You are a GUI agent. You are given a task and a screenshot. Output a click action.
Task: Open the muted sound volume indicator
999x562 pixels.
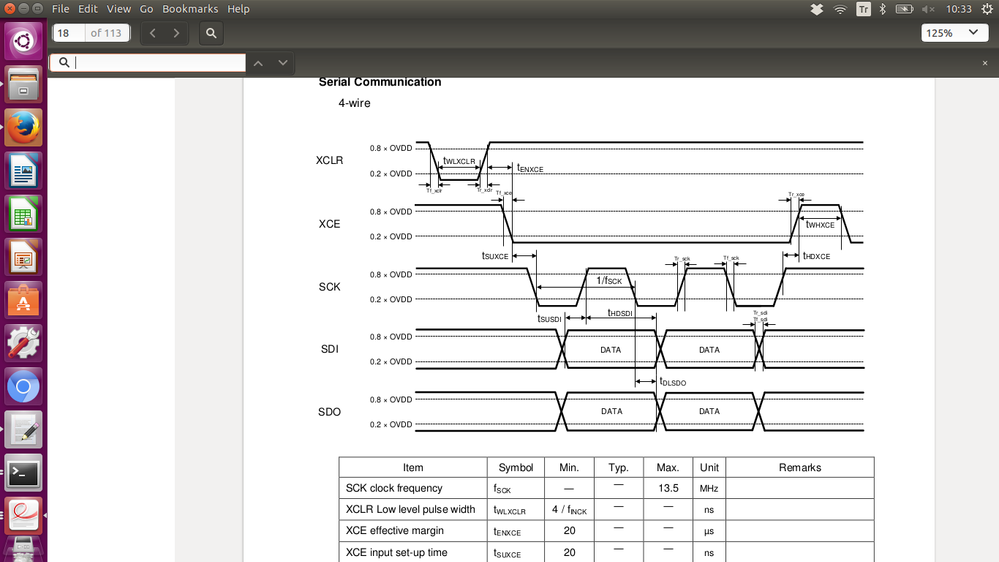click(928, 9)
